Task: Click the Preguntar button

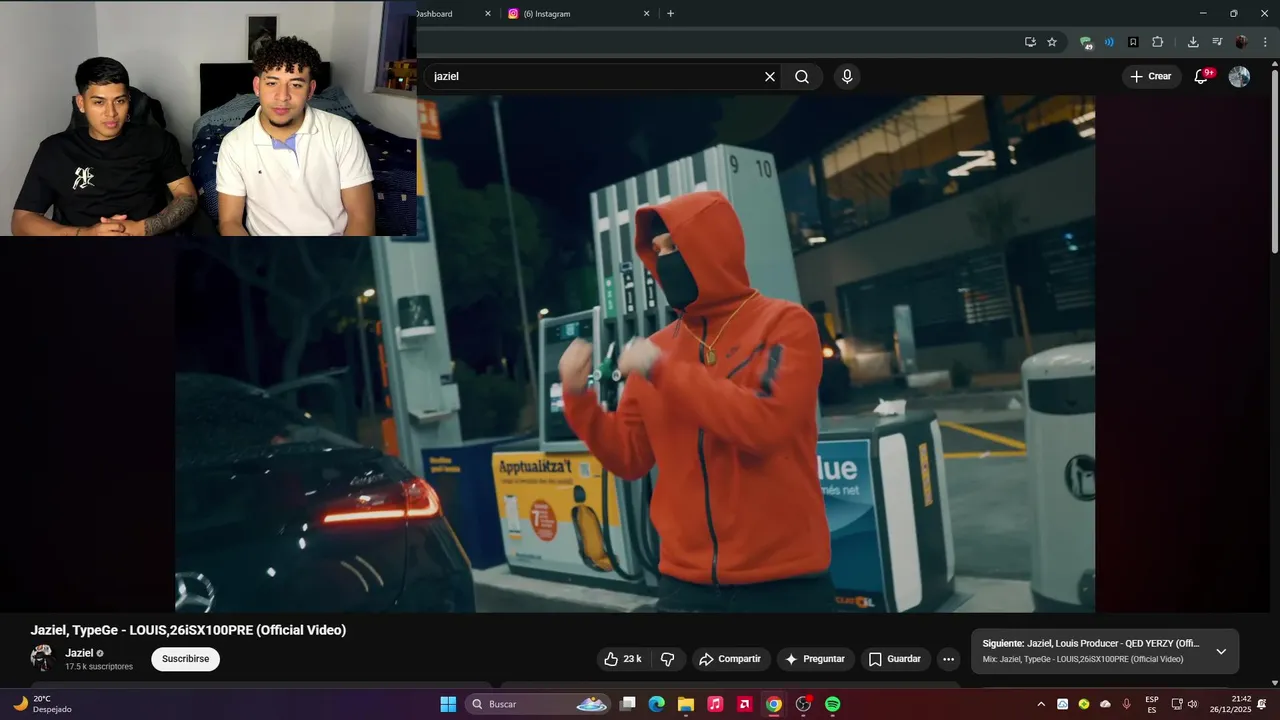Action: 816,659
